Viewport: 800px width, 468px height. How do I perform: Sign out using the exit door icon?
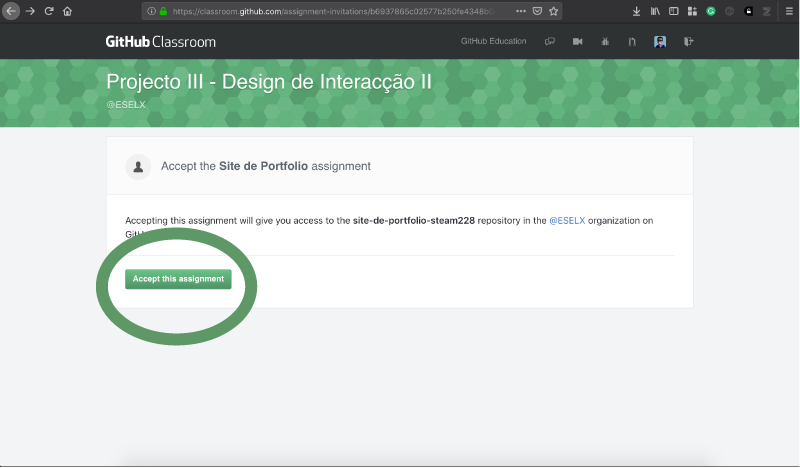point(688,41)
